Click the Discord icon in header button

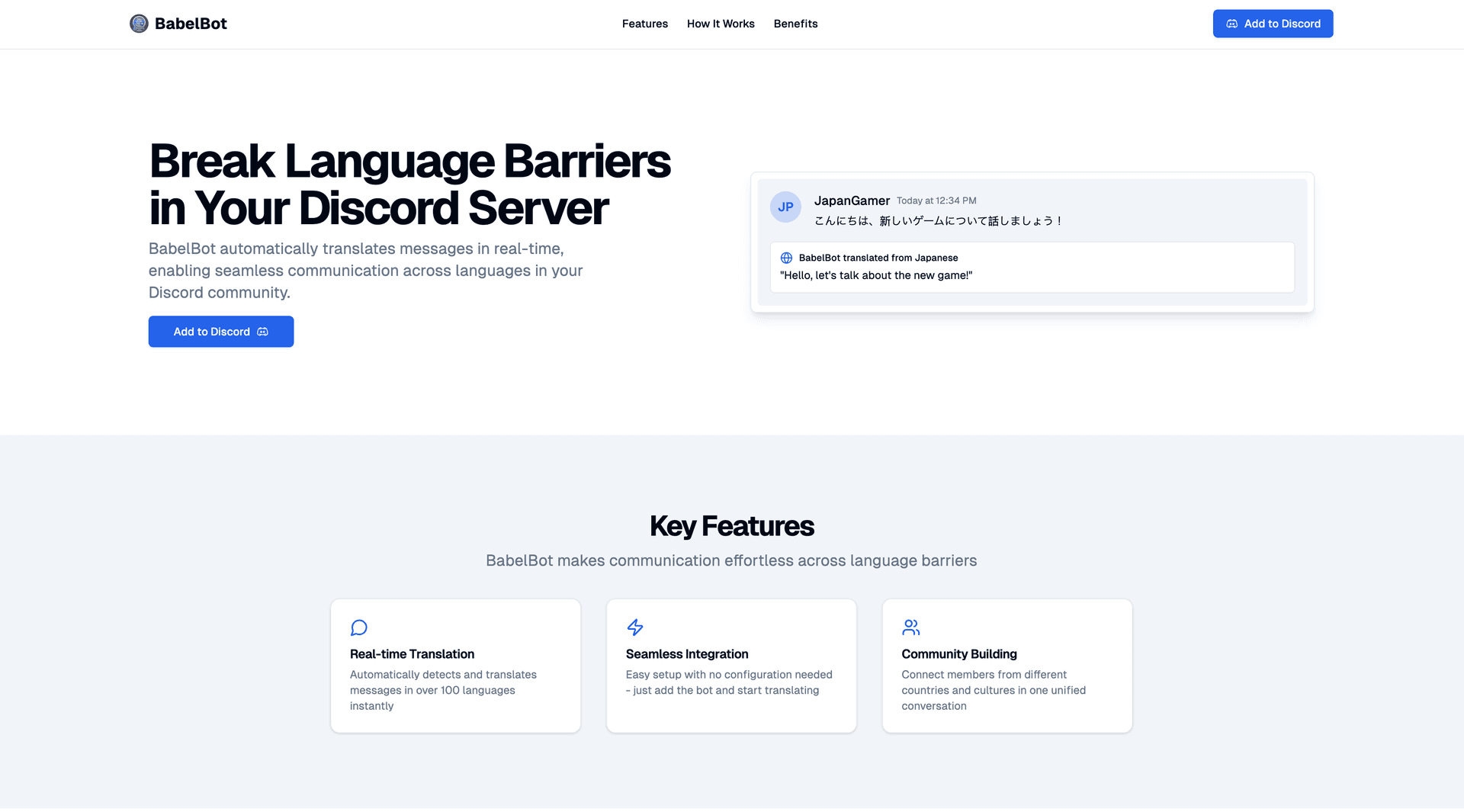[x=1231, y=24]
